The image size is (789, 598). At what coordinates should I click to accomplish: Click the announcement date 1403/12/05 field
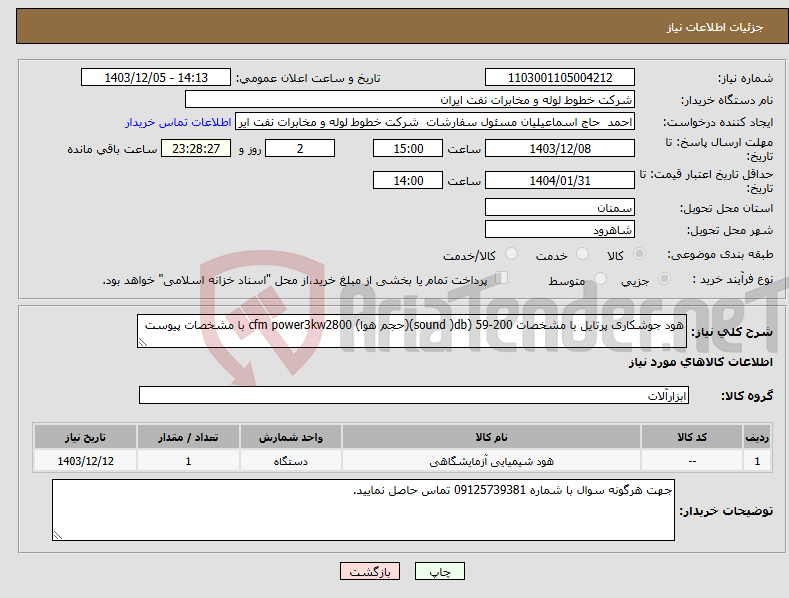click(156, 78)
